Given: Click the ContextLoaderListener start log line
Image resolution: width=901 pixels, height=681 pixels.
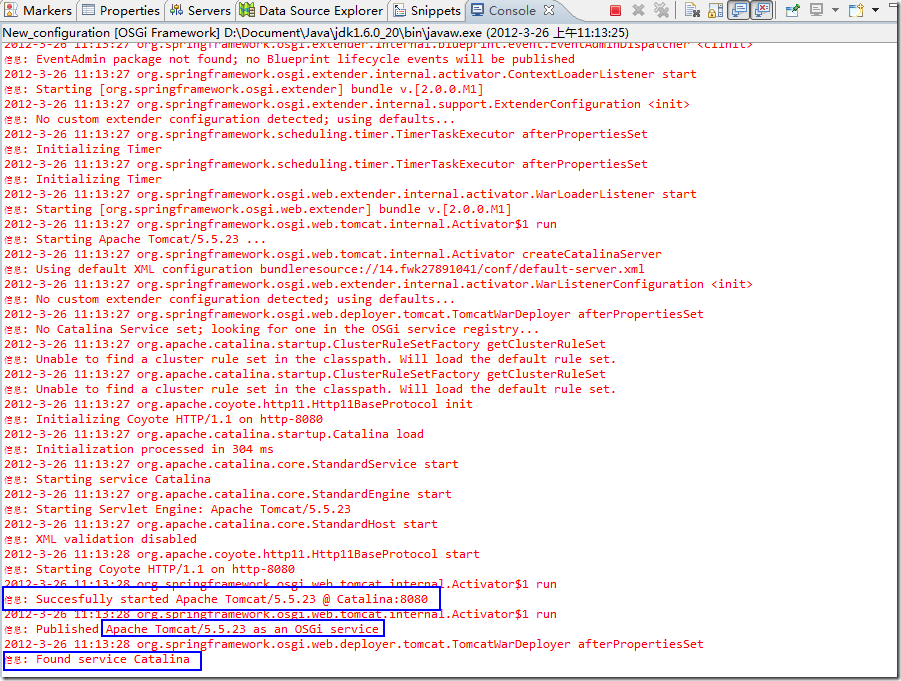Looking at the screenshot, I should click(x=351, y=74).
